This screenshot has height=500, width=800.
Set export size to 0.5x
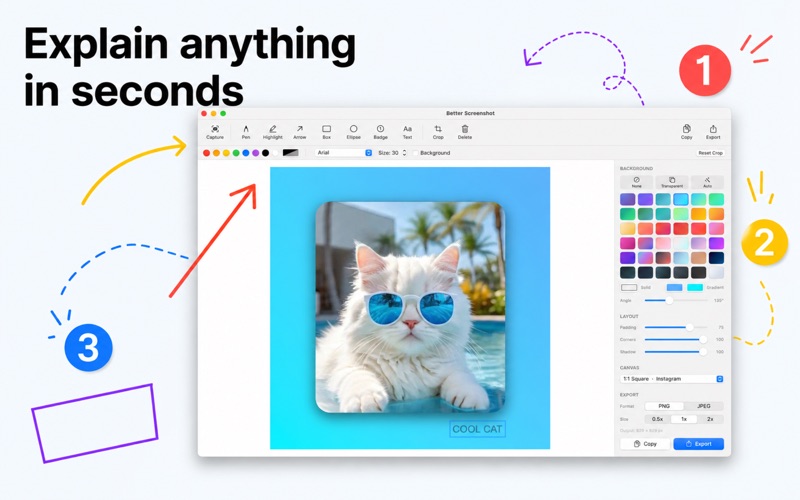(x=658, y=419)
